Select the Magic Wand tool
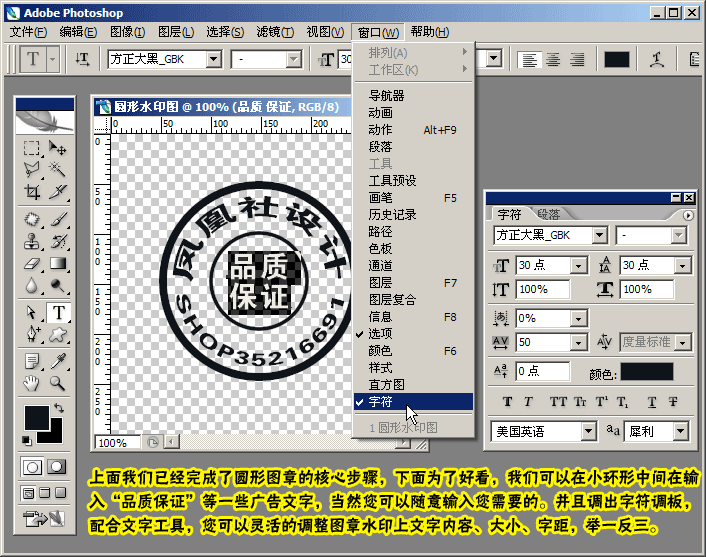Image resolution: width=706 pixels, height=557 pixels. (58, 170)
